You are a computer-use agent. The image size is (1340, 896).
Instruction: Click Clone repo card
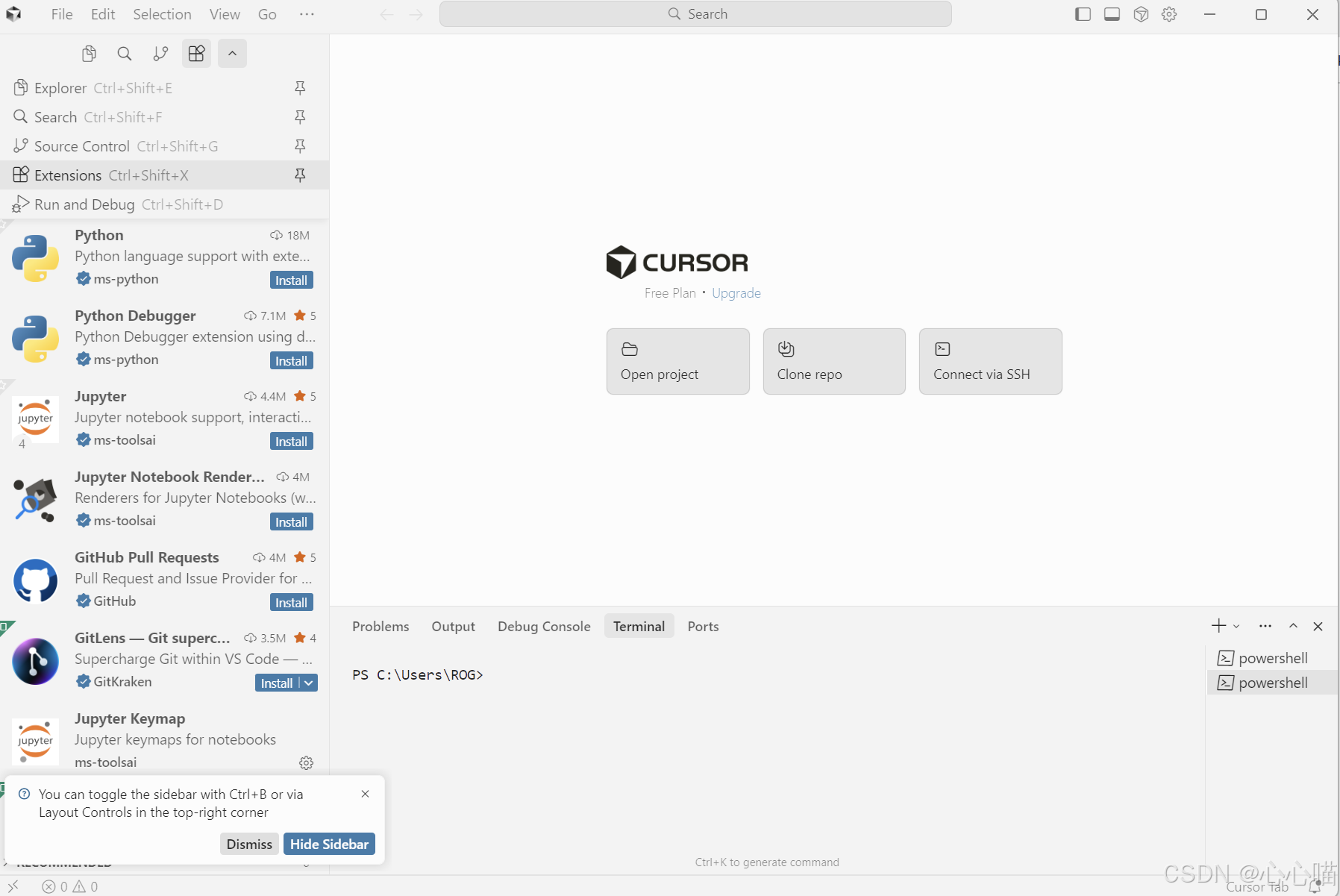click(x=834, y=361)
